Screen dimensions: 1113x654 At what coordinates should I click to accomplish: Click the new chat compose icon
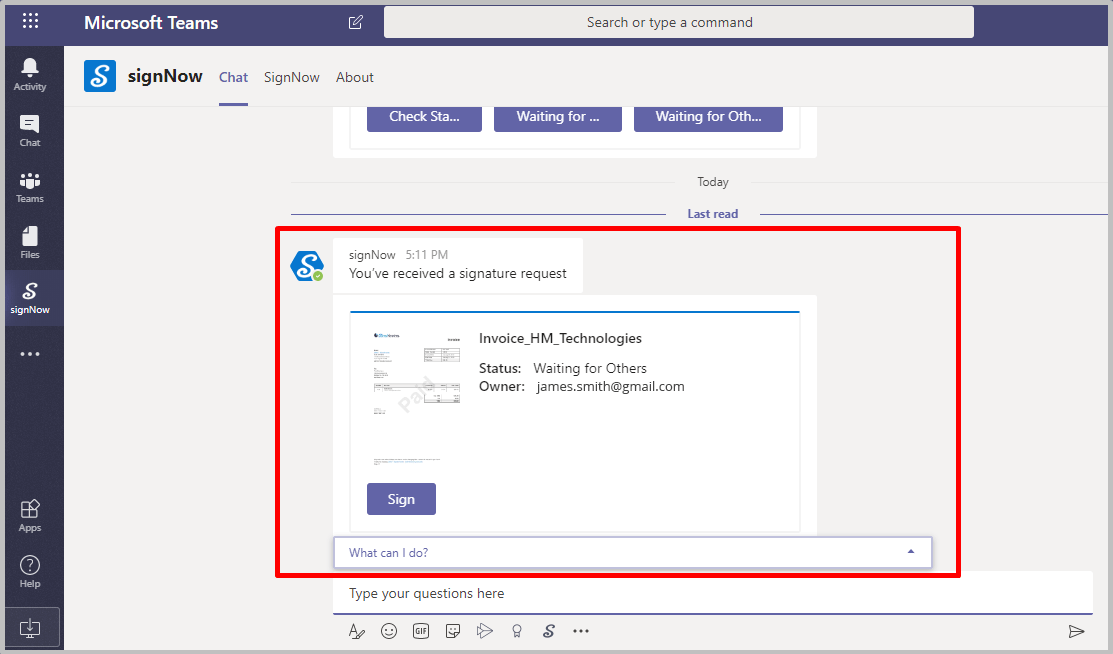click(x=356, y=22)
